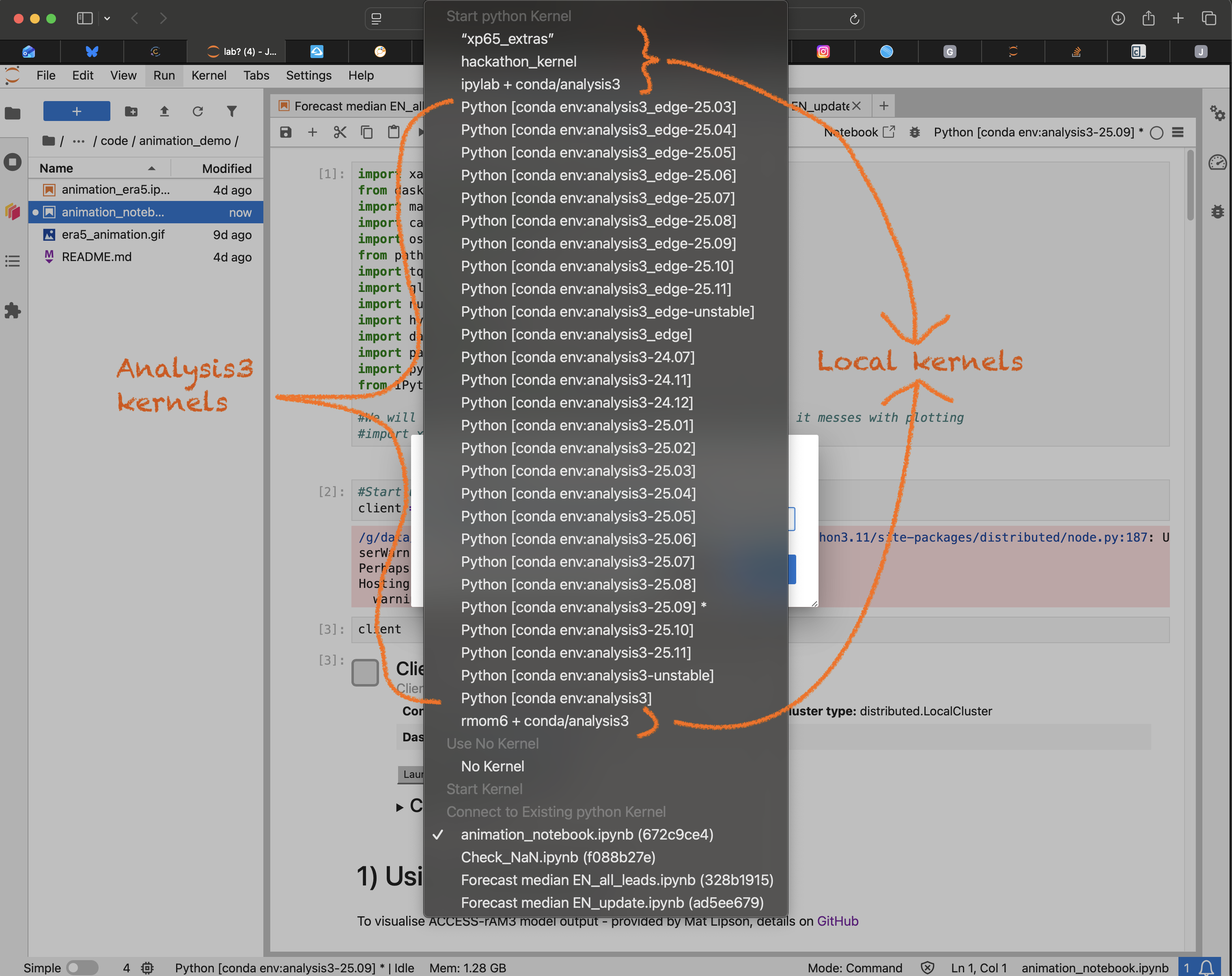The image size is (1232, 976).
Task: Open the property inspector gears icon
Action: [x=1217, y=113]
